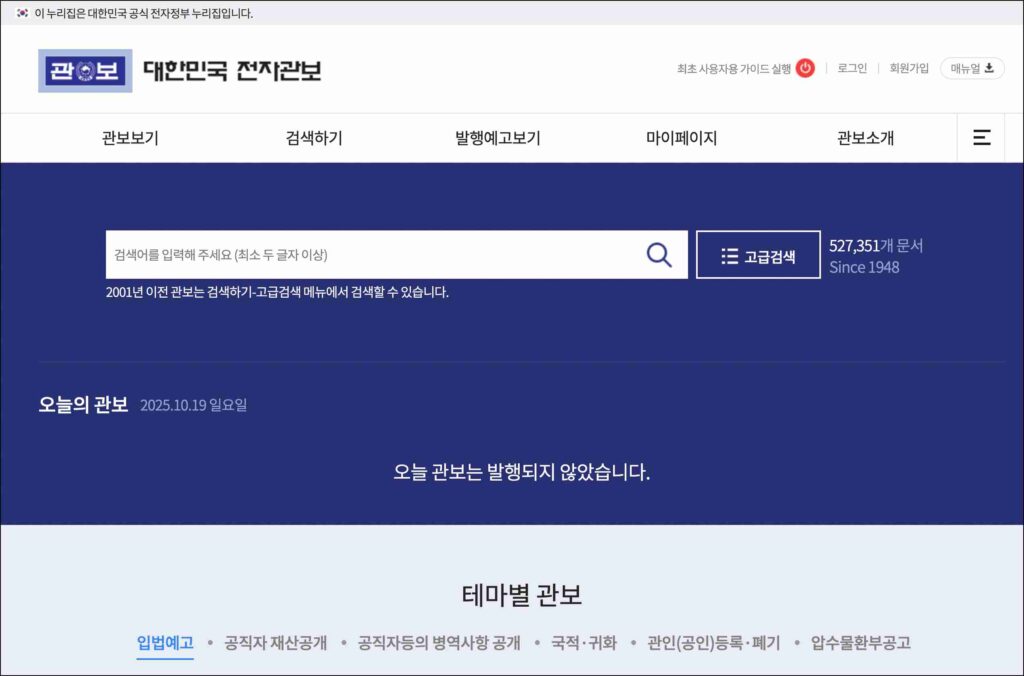Open 고급검색 advanced search

(758, 256)
